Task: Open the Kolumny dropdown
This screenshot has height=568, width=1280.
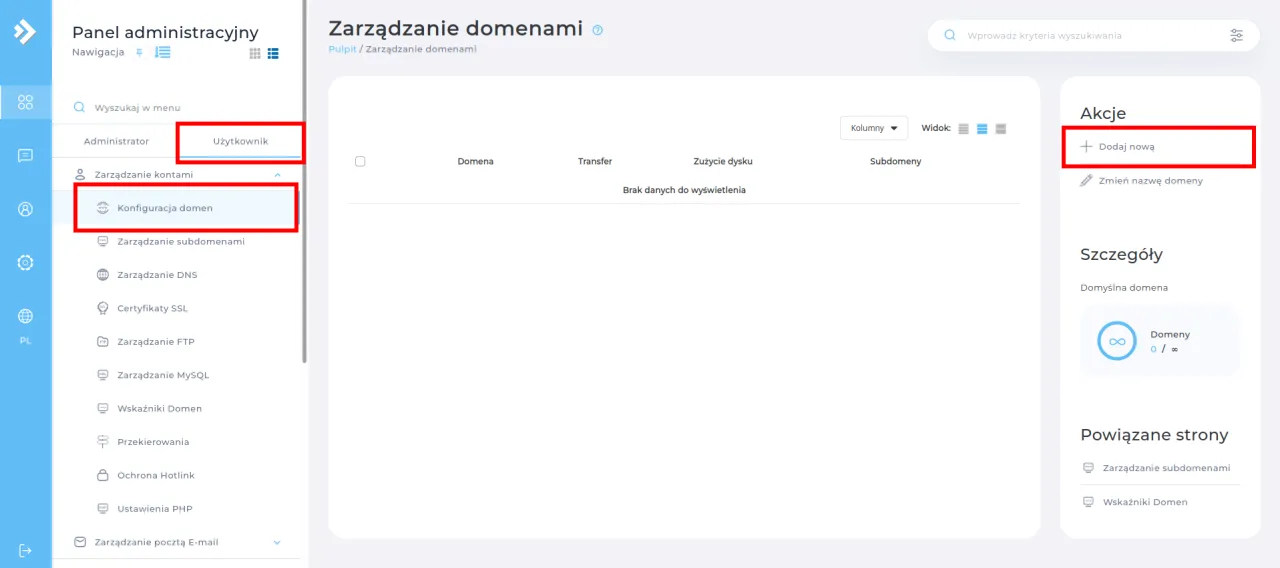Action: (874, 128)
